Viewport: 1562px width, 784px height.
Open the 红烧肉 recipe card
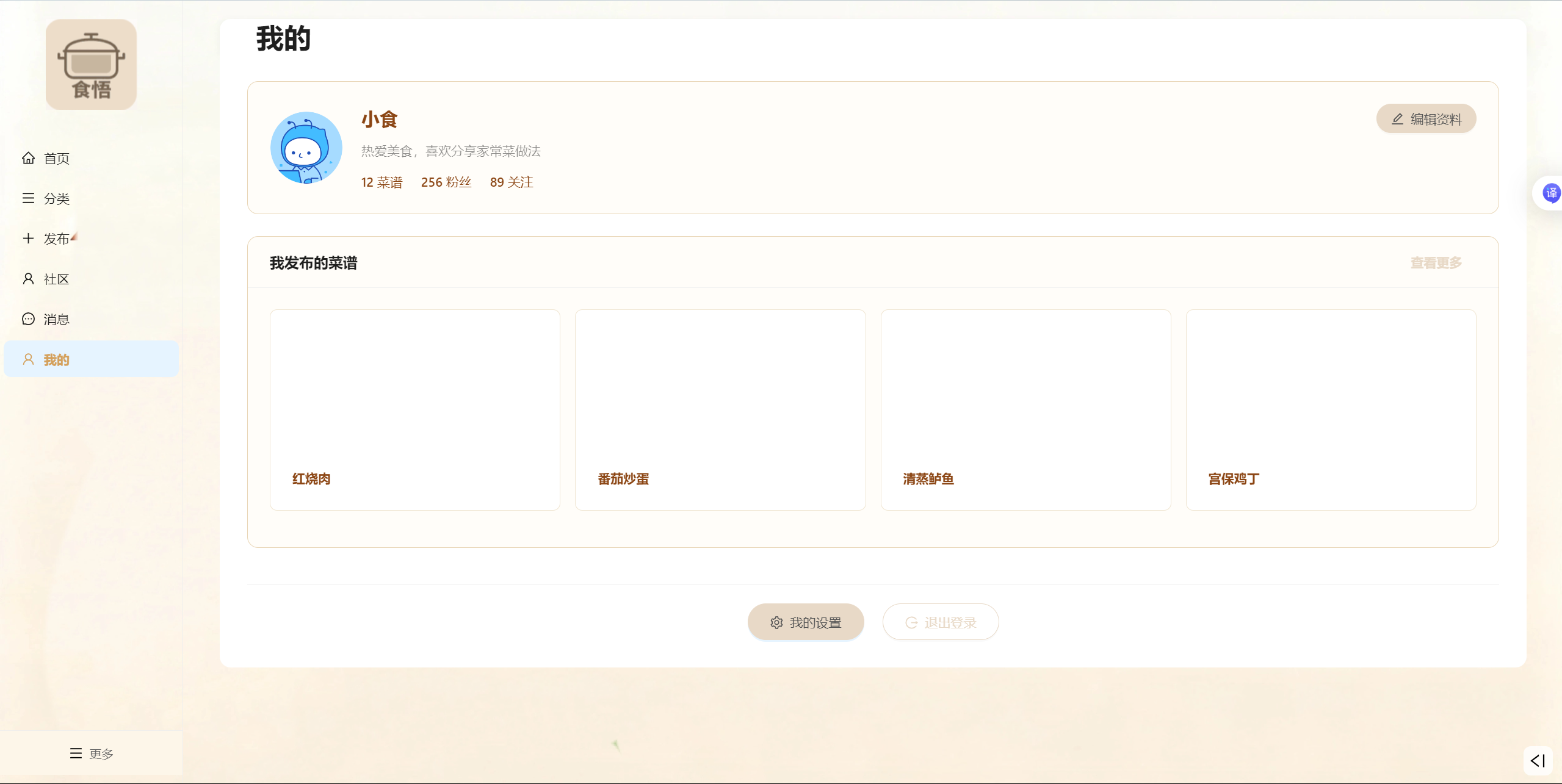(x=414, y=409)
